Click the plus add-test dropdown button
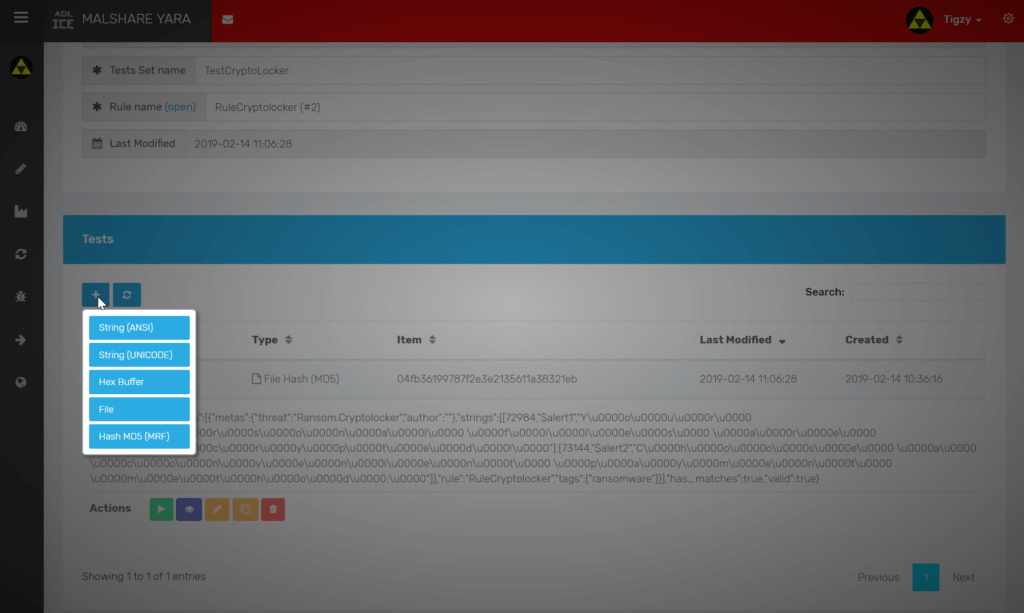This screenshot has width=1024, height=613. click(96, 294)
